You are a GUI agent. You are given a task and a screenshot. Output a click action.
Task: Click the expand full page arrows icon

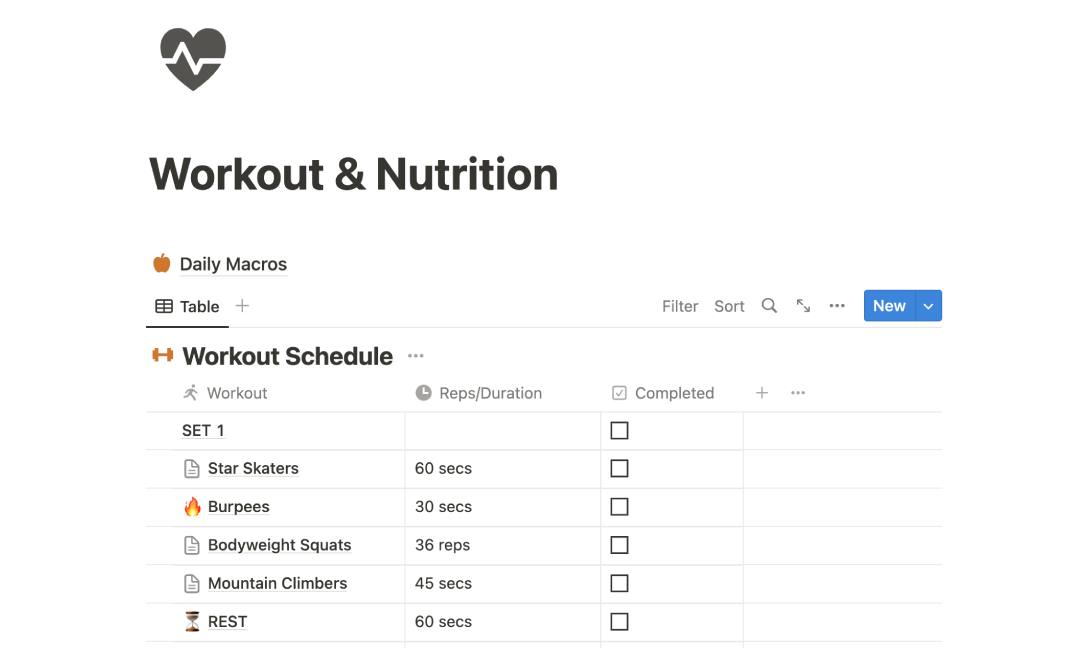click(803, 306)
